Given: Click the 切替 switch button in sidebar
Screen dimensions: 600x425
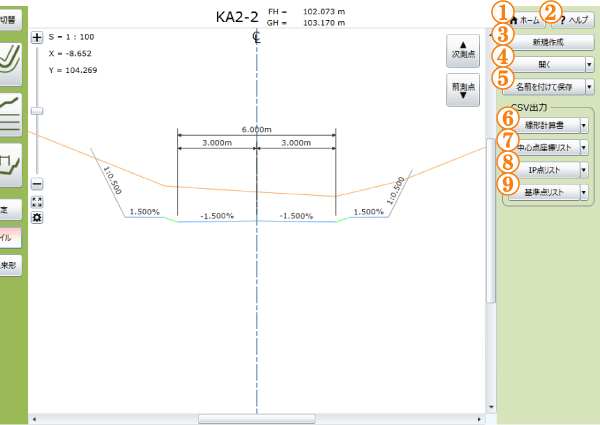Looking at the screenshot, I should point(10,20).
